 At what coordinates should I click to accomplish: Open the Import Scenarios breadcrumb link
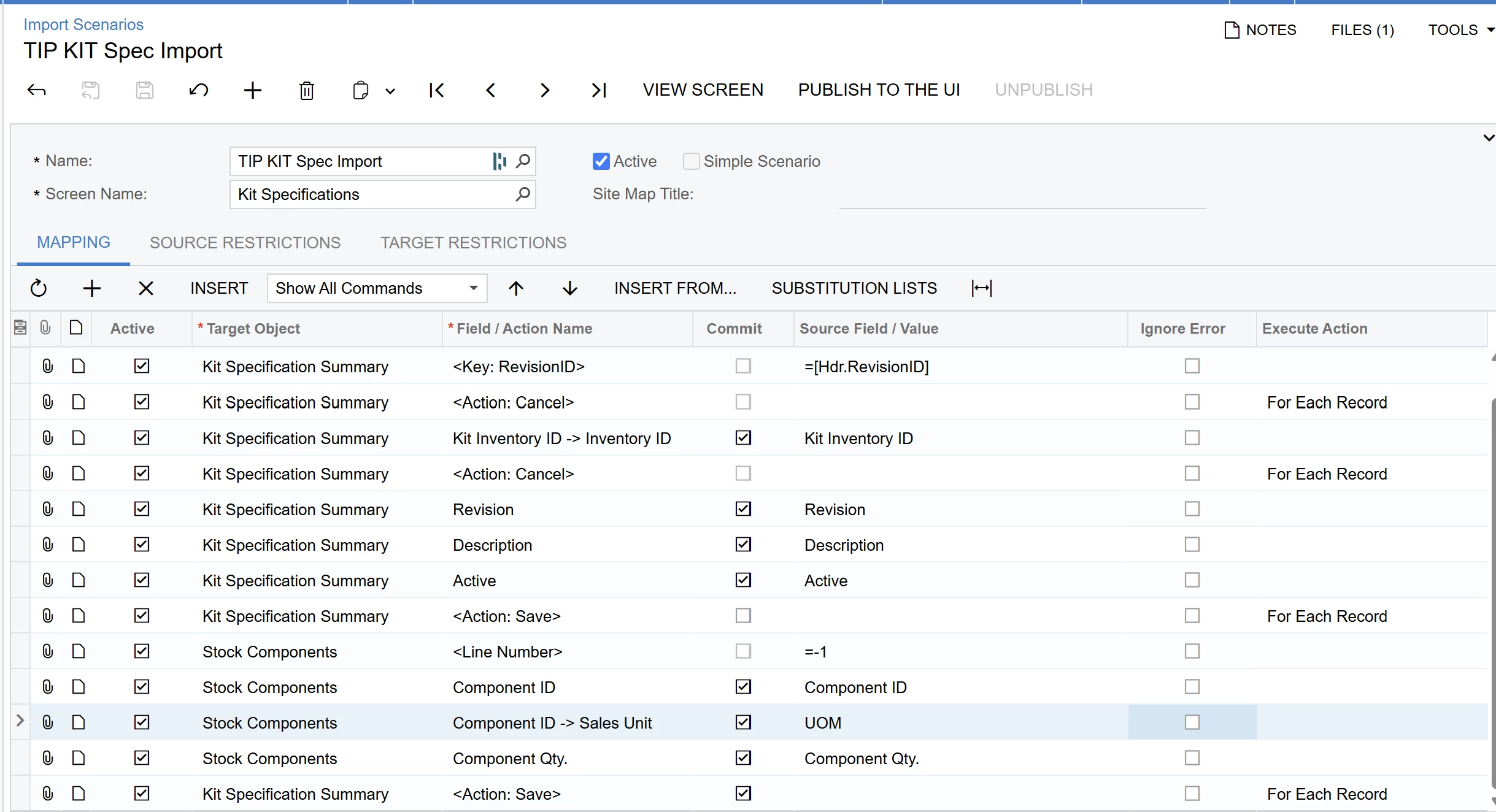click(x=83, y=25)
